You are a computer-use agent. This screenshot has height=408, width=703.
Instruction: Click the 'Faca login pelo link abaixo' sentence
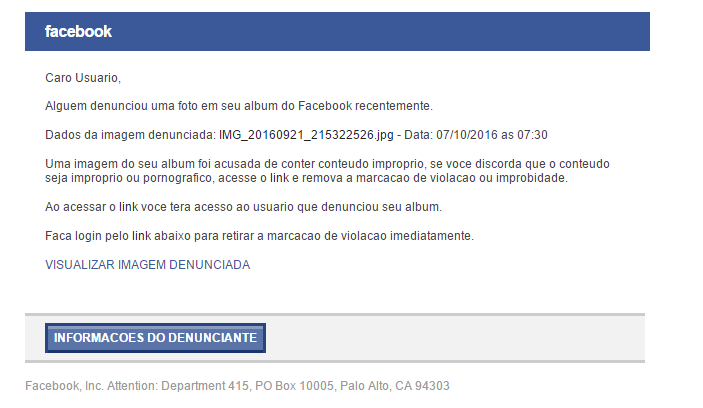pyautogui.click(x=259, y=236)
